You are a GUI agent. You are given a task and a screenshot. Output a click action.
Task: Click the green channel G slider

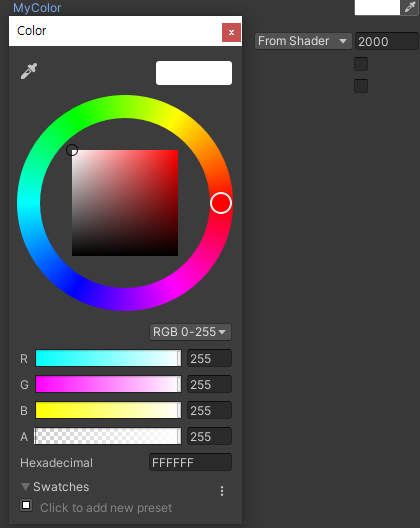pos(108,384)
